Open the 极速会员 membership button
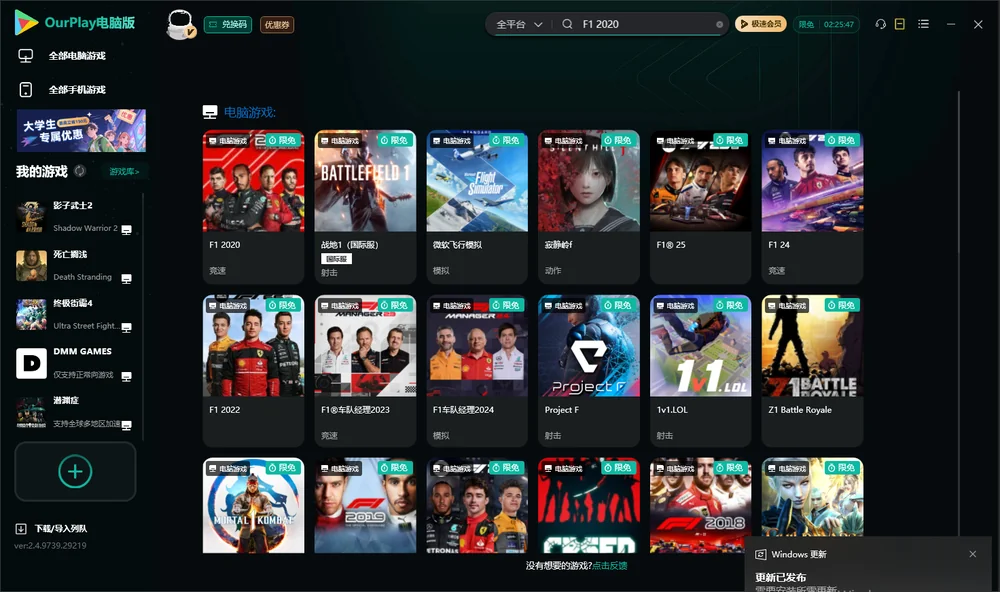Screen dimensions: 1000x592 (761, 24)
